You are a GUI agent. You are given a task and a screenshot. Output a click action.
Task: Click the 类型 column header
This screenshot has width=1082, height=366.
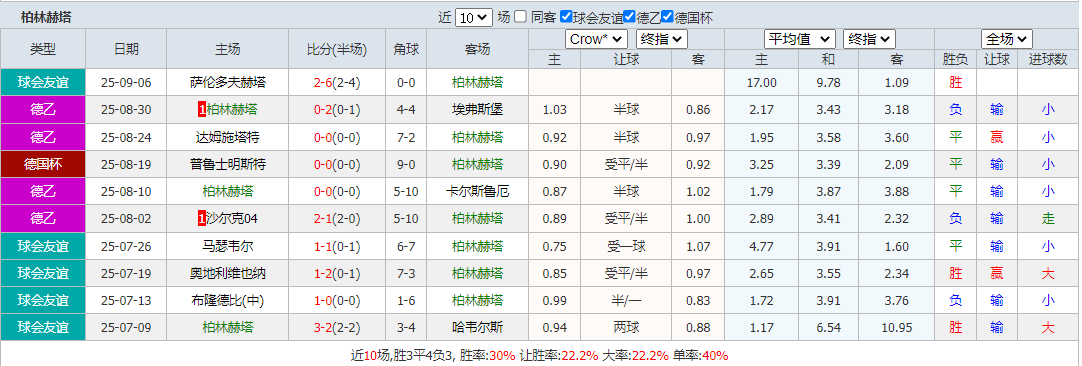43,49
